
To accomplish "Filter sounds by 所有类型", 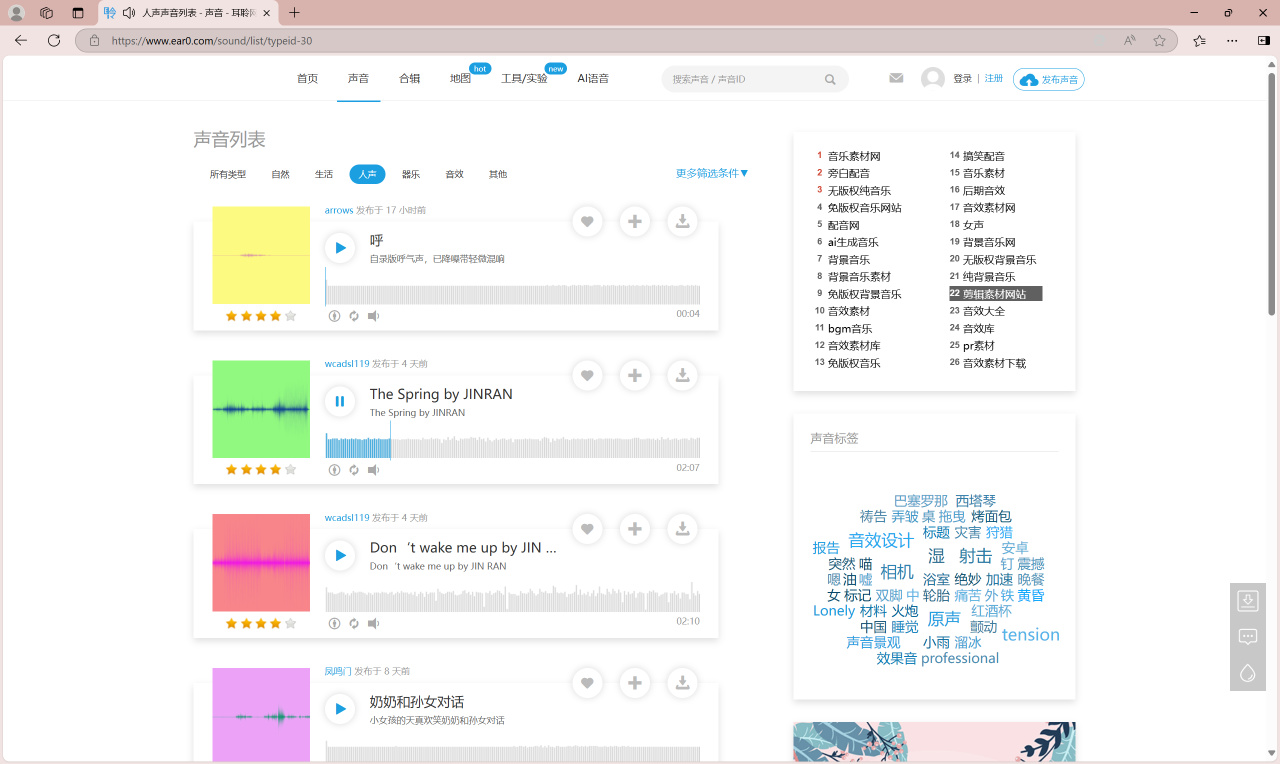I will tap(228, 174).
